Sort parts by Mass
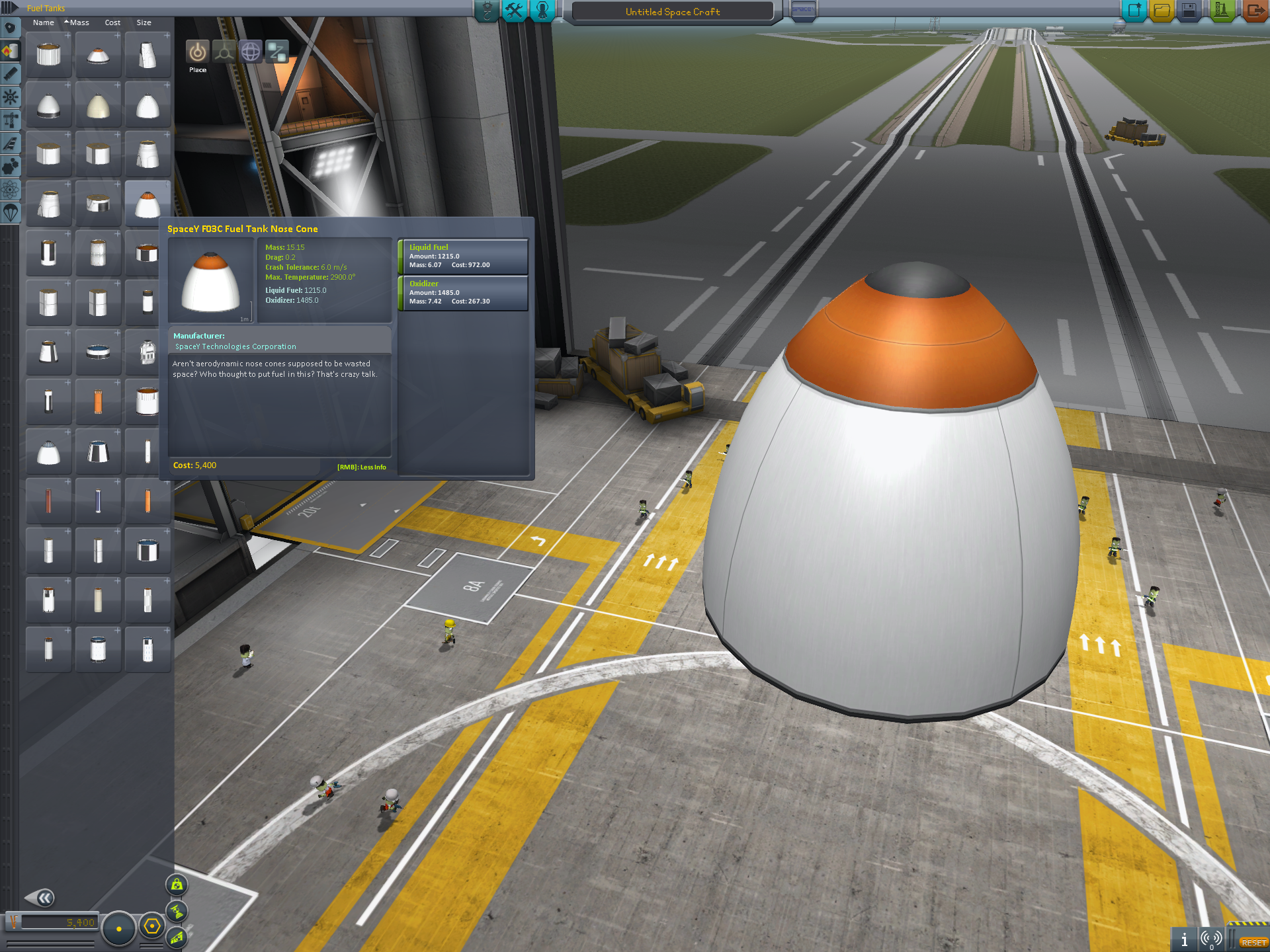Image resolution: width=1270 pixels, height=952 pixels. pos(79,22)
